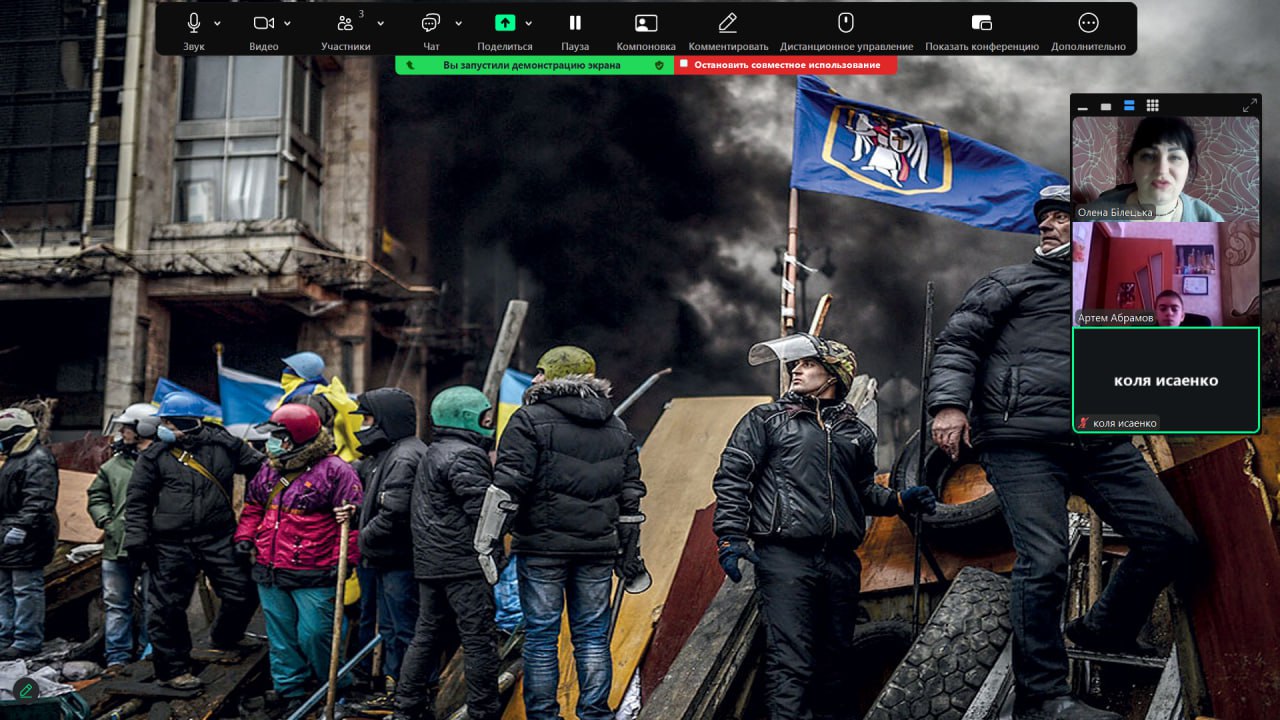Image resolution: width=1280 pixels, height=720 pixels.
Task: Switch video panel to grid view
Action: pos(1152,106)
